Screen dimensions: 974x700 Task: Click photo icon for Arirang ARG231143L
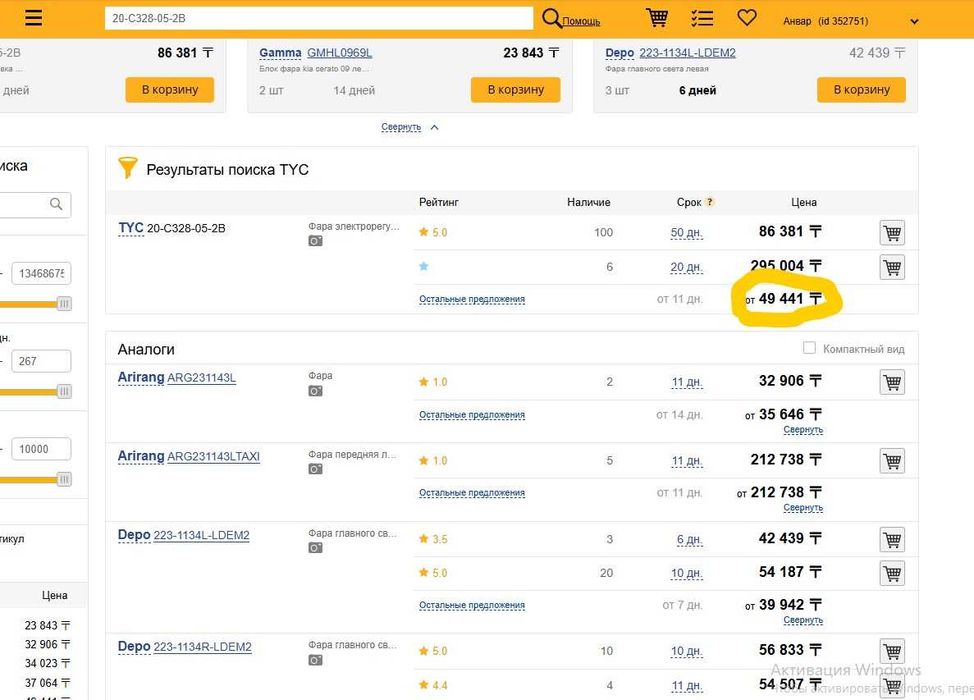click(315, 391)
